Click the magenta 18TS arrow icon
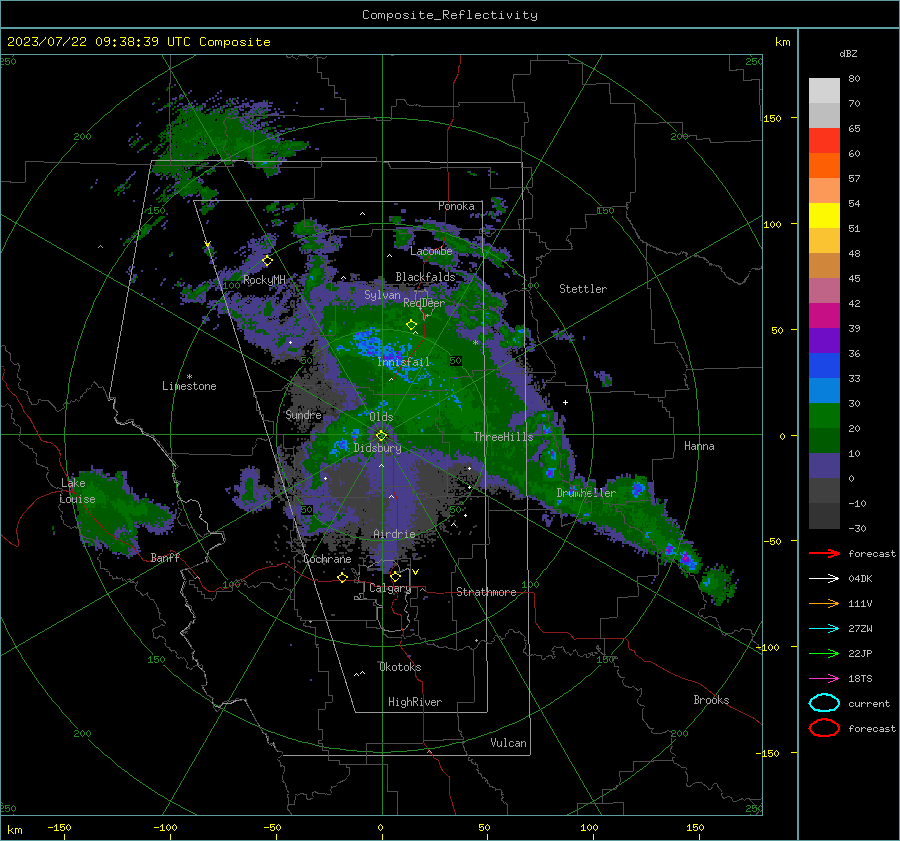Image resolution: width=900 pixels, height=841 pixels. pyautogui.click(x=824, y=679)
